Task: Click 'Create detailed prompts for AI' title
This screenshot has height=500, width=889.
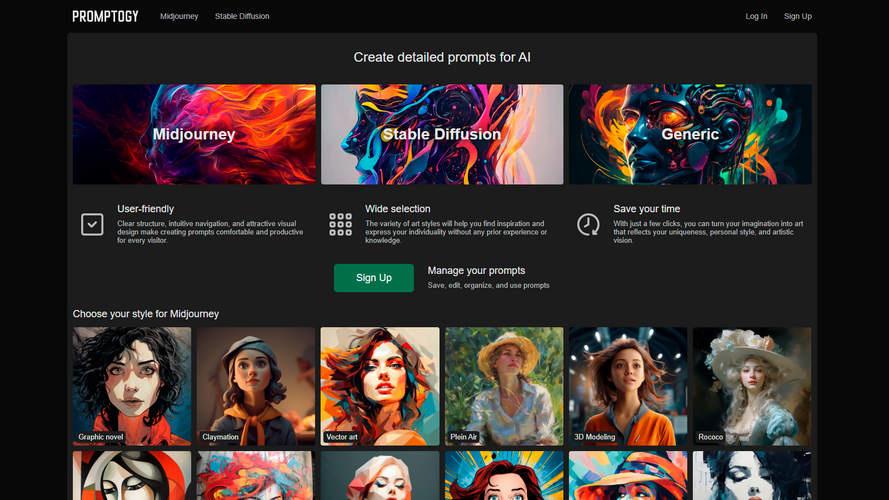Action: coord(442,57)
